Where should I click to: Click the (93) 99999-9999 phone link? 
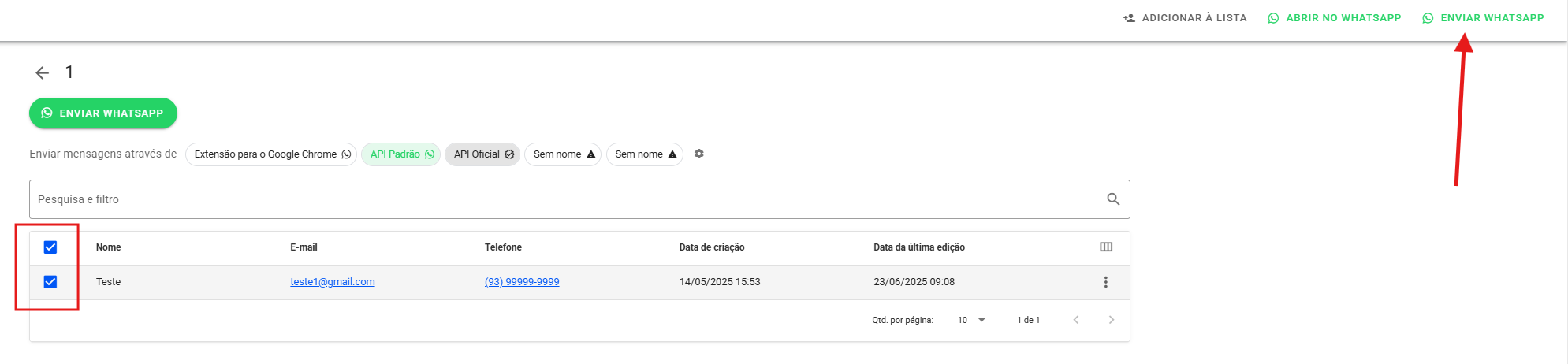point(522,282)
